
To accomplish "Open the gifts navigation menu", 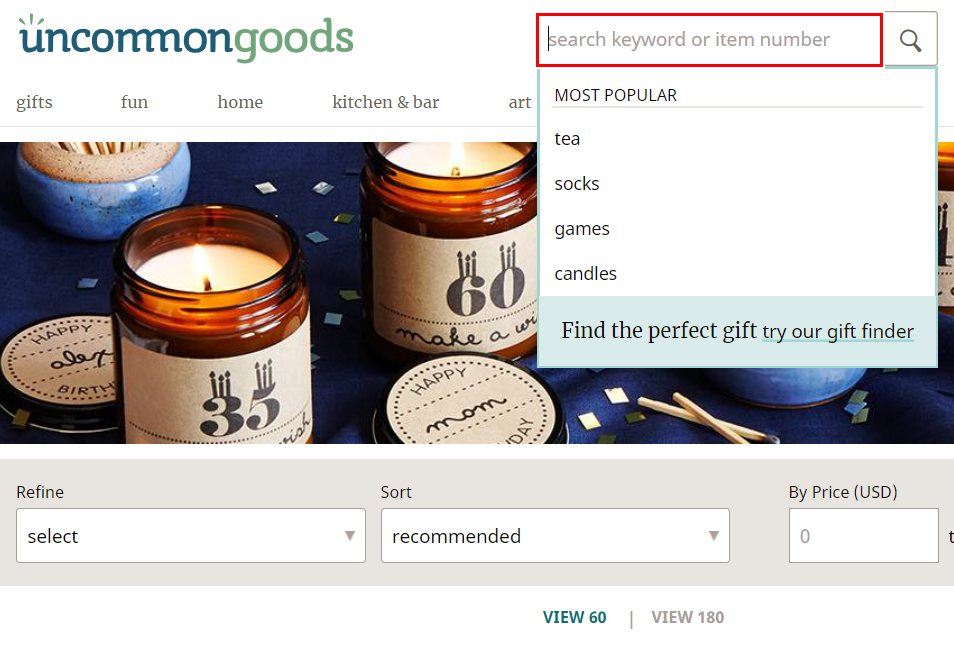I will (x=34, y=102).
